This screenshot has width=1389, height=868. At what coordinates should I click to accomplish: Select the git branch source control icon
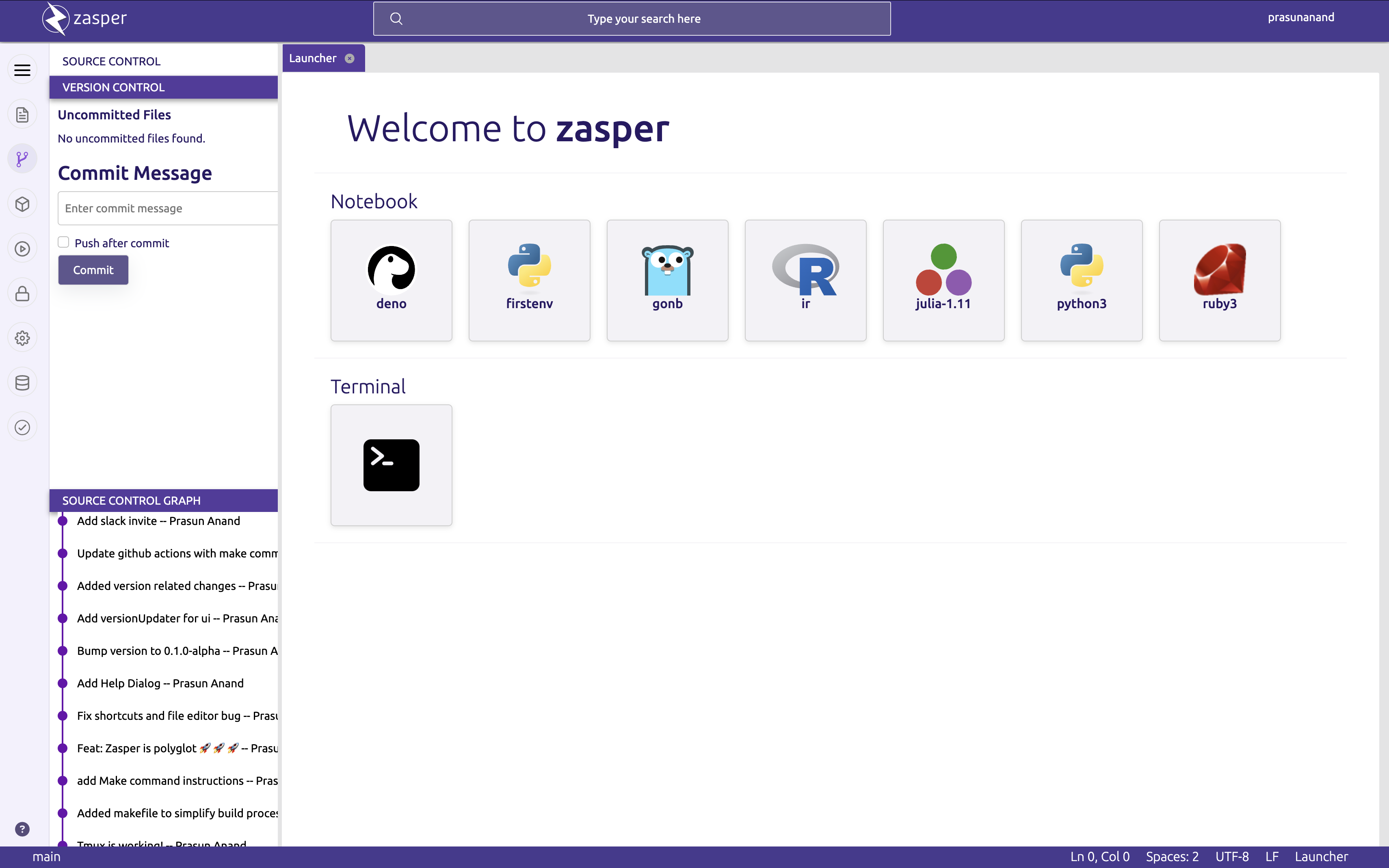22,159
